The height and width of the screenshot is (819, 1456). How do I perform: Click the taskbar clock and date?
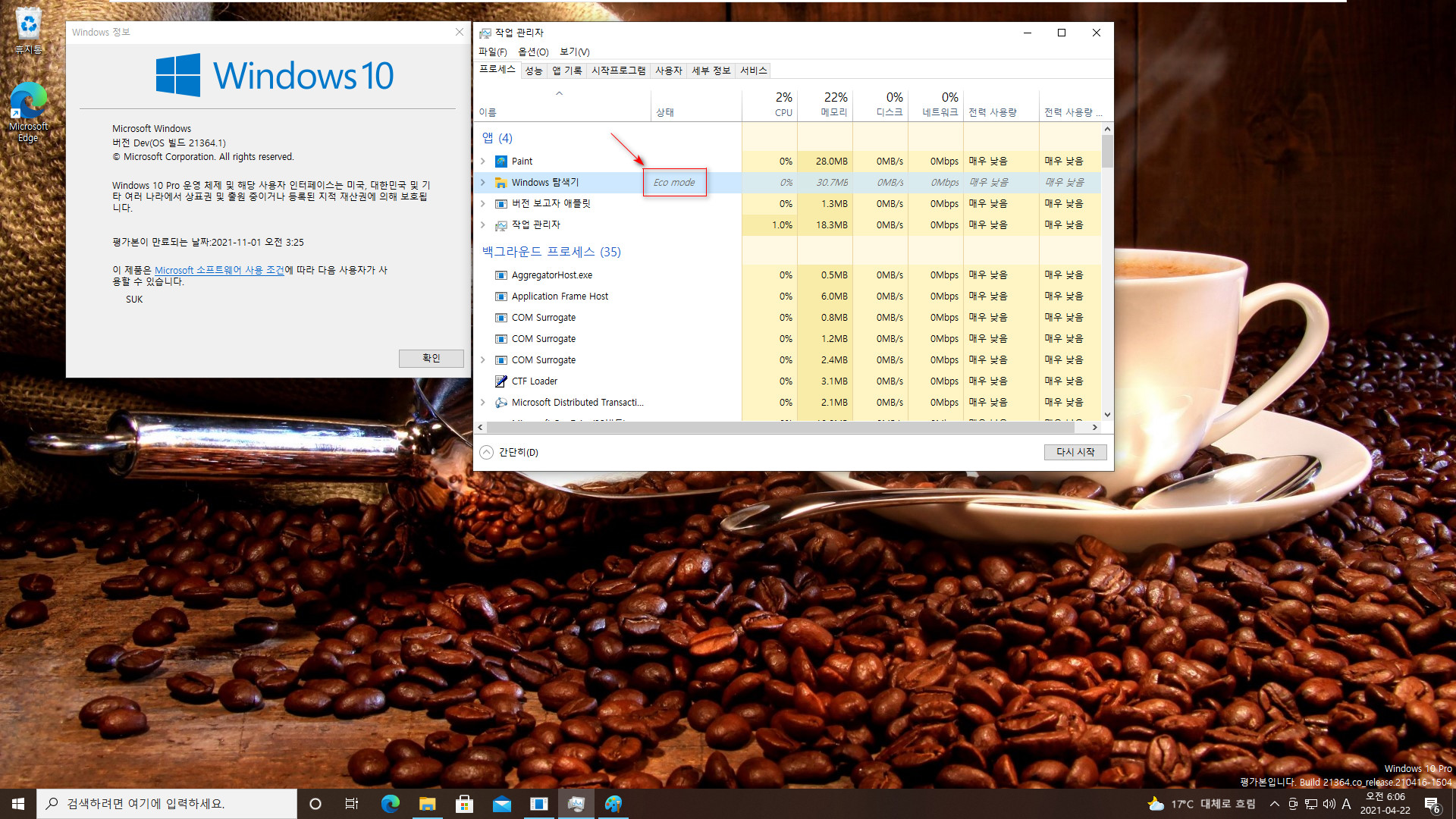1385,804
